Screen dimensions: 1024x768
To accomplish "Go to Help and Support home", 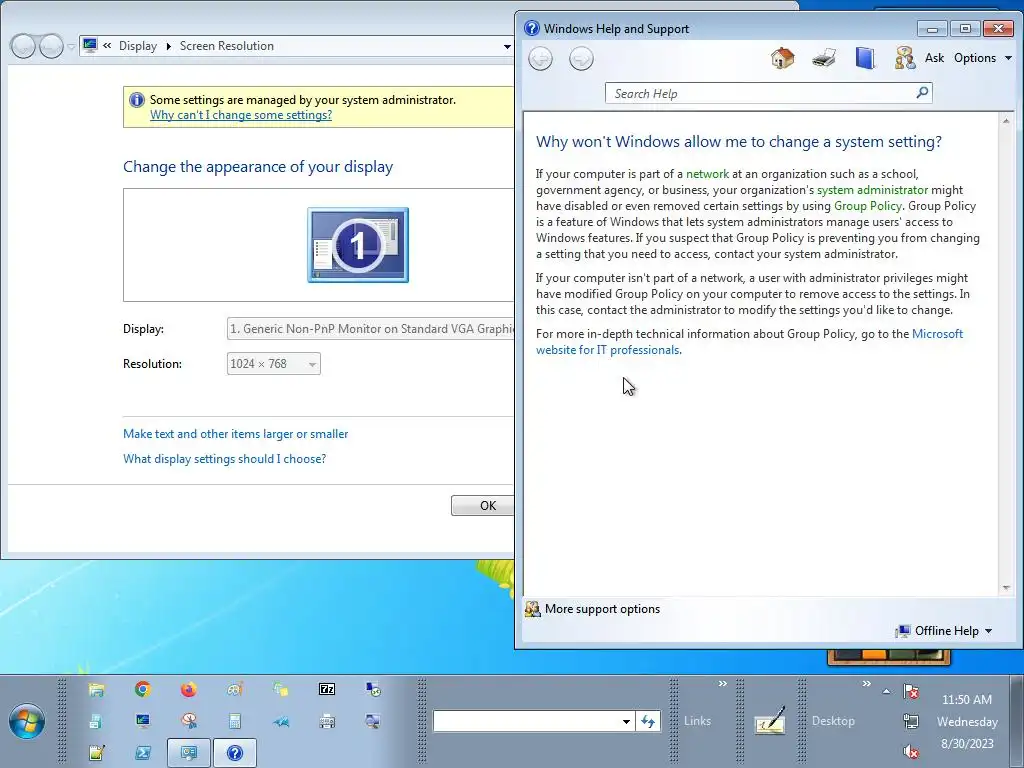I will pyautogui.click(x=782, y=58).
